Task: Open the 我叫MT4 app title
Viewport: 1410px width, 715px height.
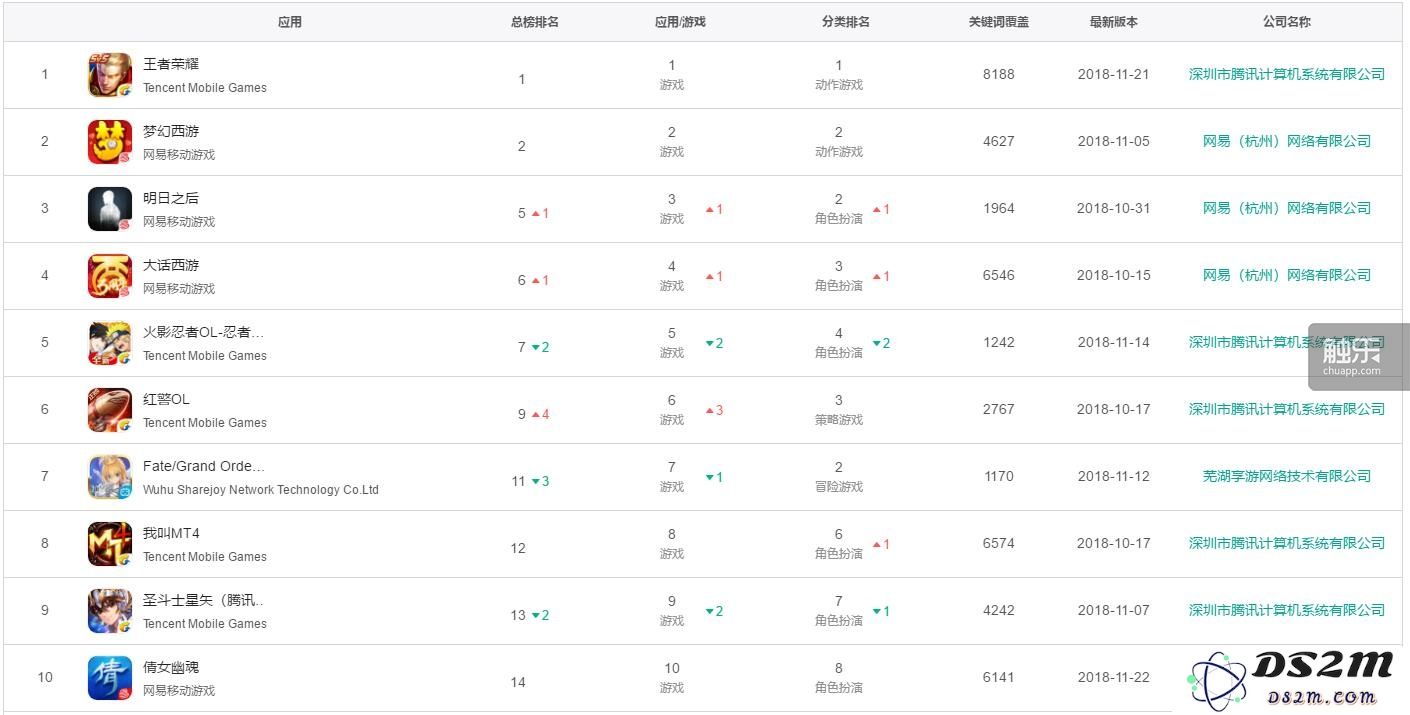Action: pyautogui.click(x=171, y=533)
